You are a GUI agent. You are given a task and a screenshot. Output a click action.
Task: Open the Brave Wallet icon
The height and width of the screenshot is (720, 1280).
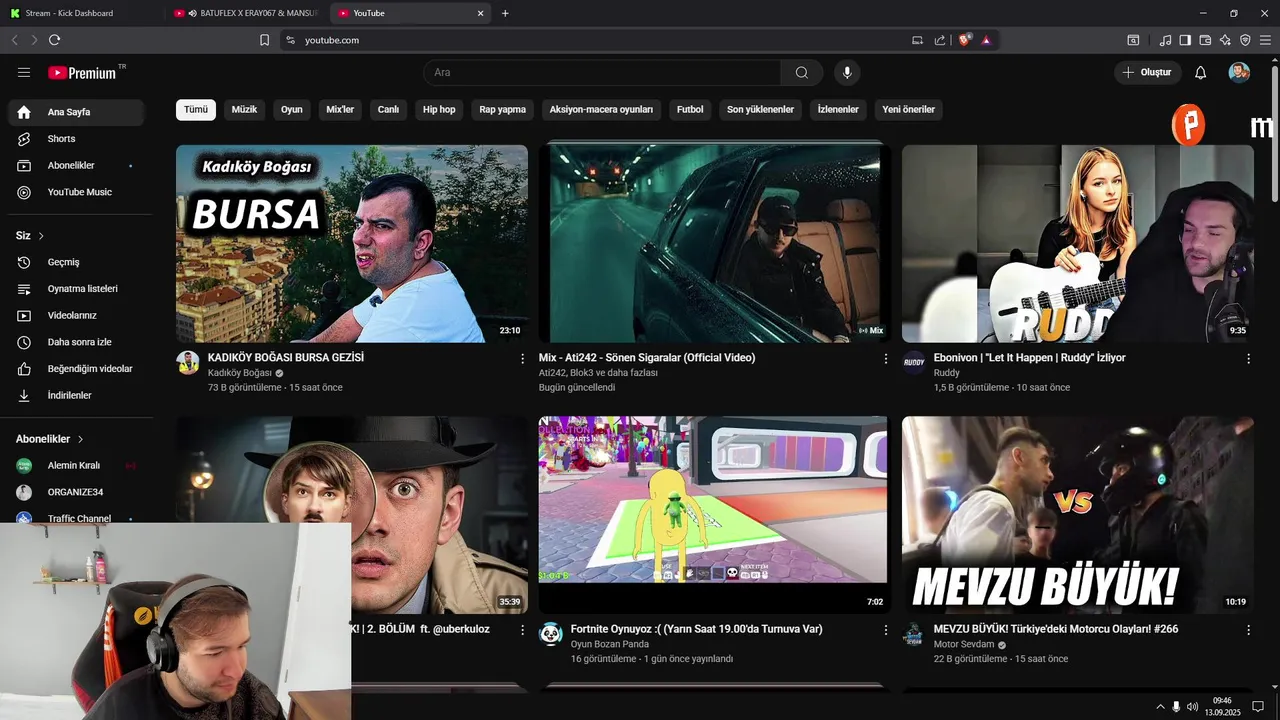click(x=1205, y=40)
